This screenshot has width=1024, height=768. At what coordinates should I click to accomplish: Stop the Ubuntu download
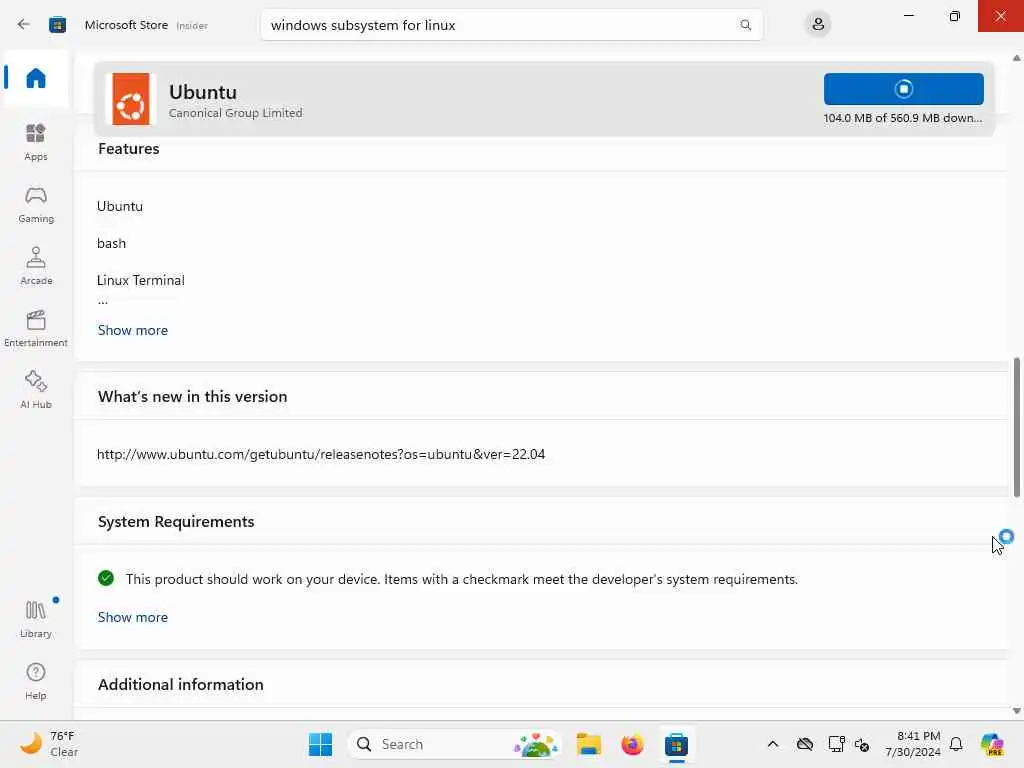tap(903, 89)
